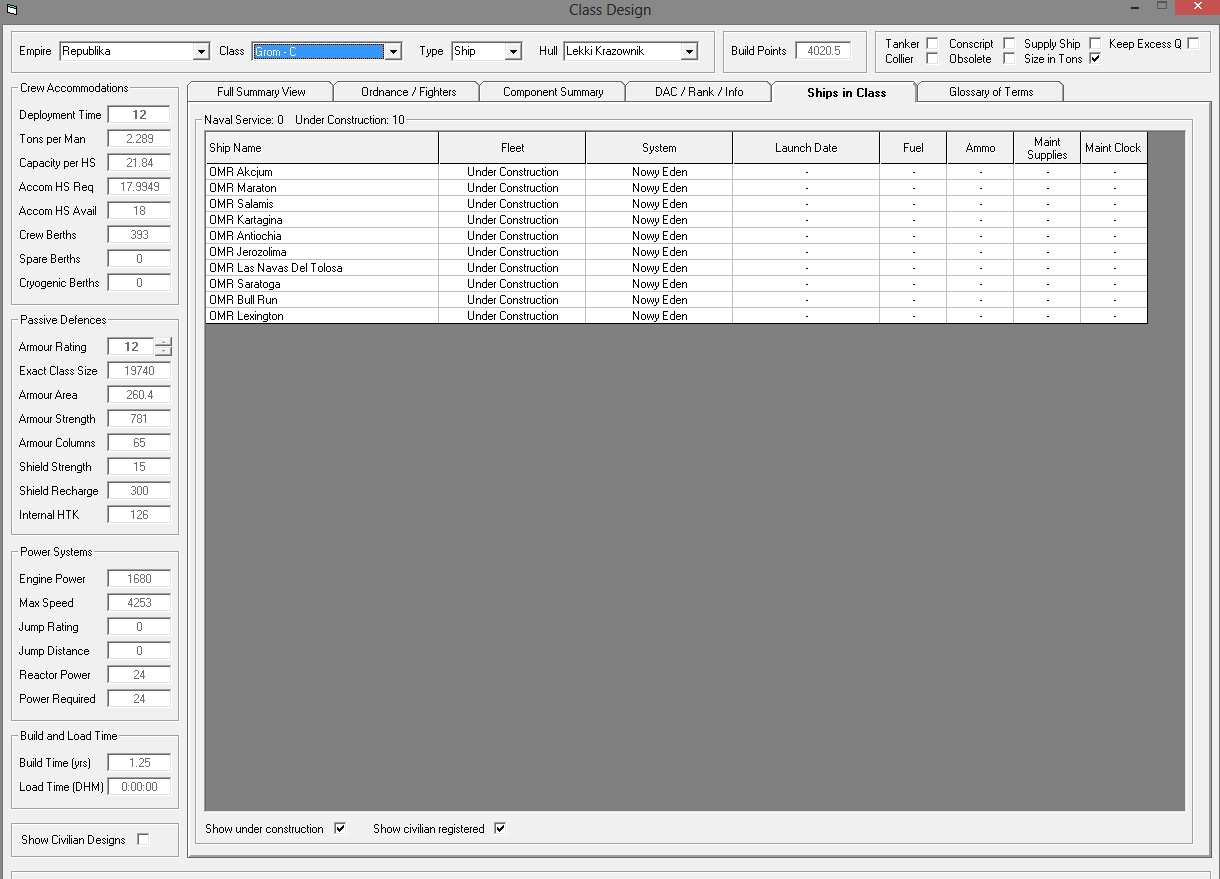This screenshot has height=879, width=1220.
Task: Click the Launch Date column header
Action: 806,148
